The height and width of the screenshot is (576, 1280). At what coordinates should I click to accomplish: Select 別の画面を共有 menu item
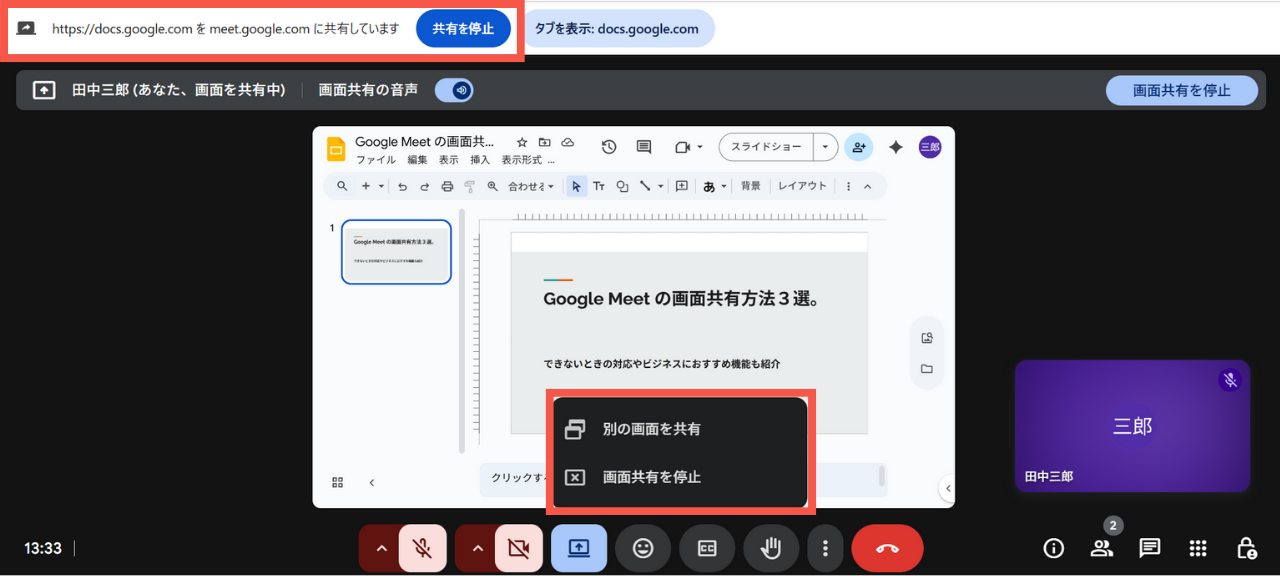(651, 429)
